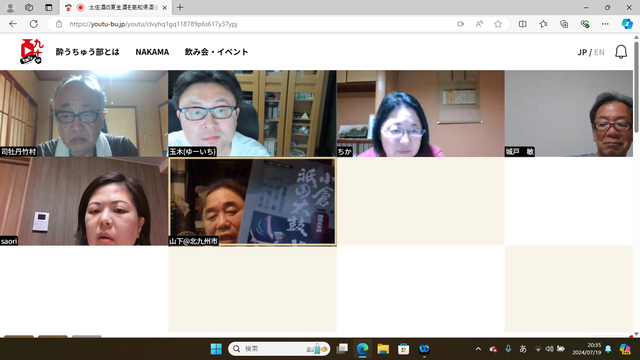Click the camera icon in the address bar
The height and width of the screenshot is (360, 640).
coord(460,24)
